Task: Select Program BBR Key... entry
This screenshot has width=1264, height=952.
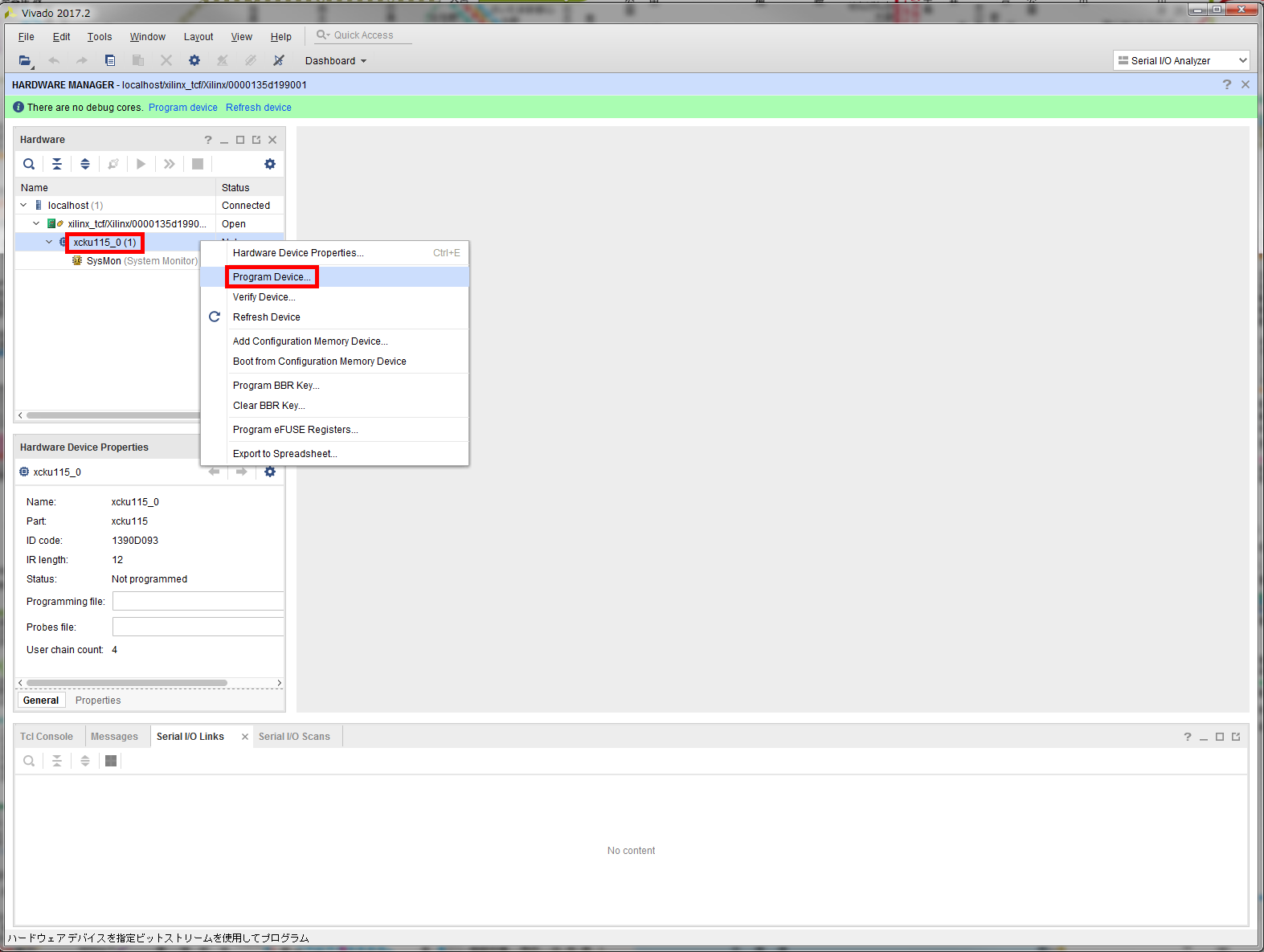Action: [334, 386]
